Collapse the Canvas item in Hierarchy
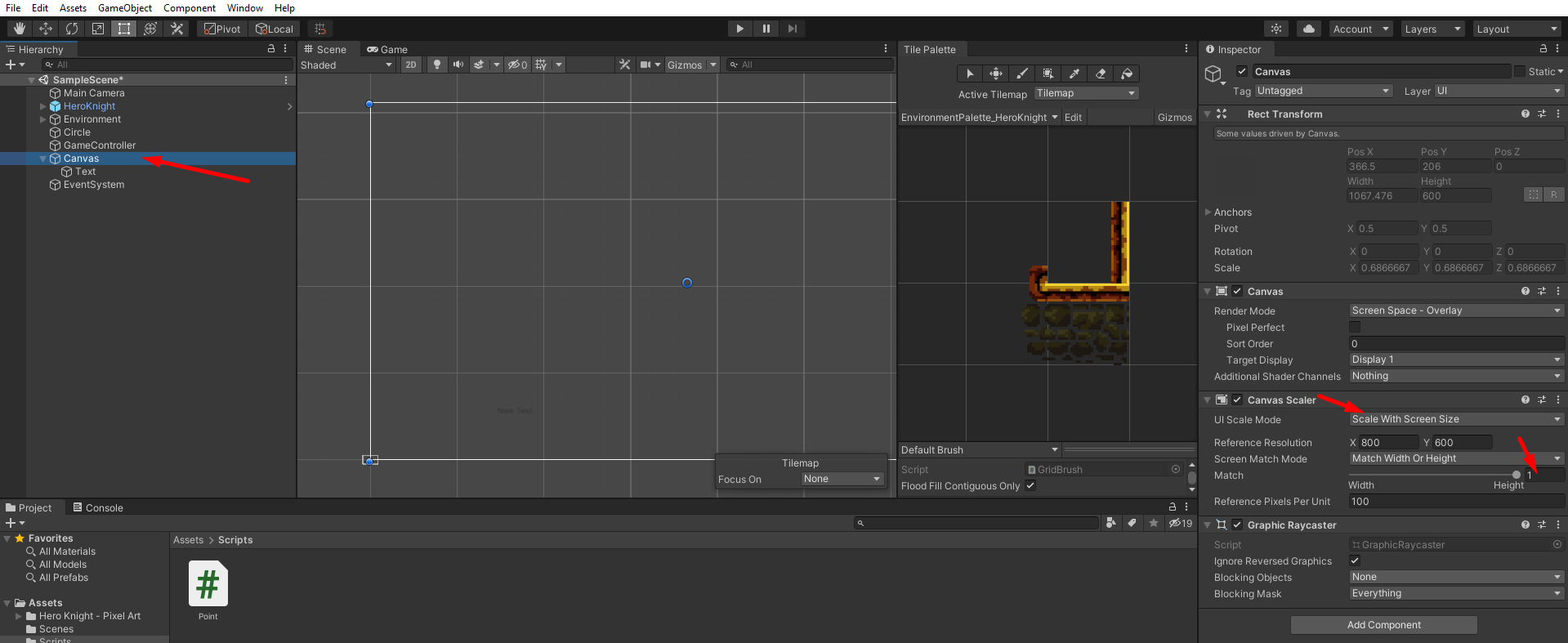1568x643 pixels. (x=42, y=159)
